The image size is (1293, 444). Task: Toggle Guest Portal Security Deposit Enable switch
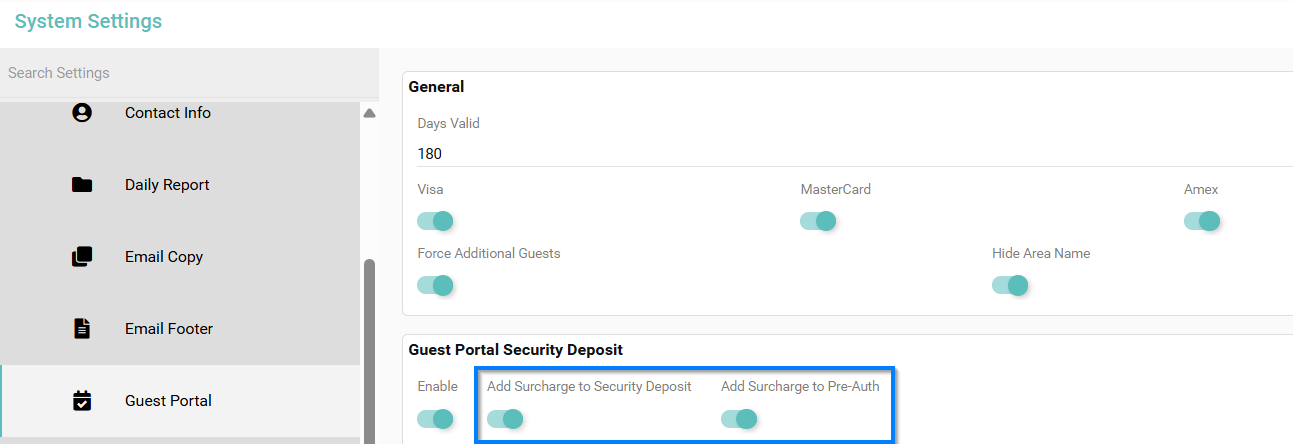pos(436,418)
